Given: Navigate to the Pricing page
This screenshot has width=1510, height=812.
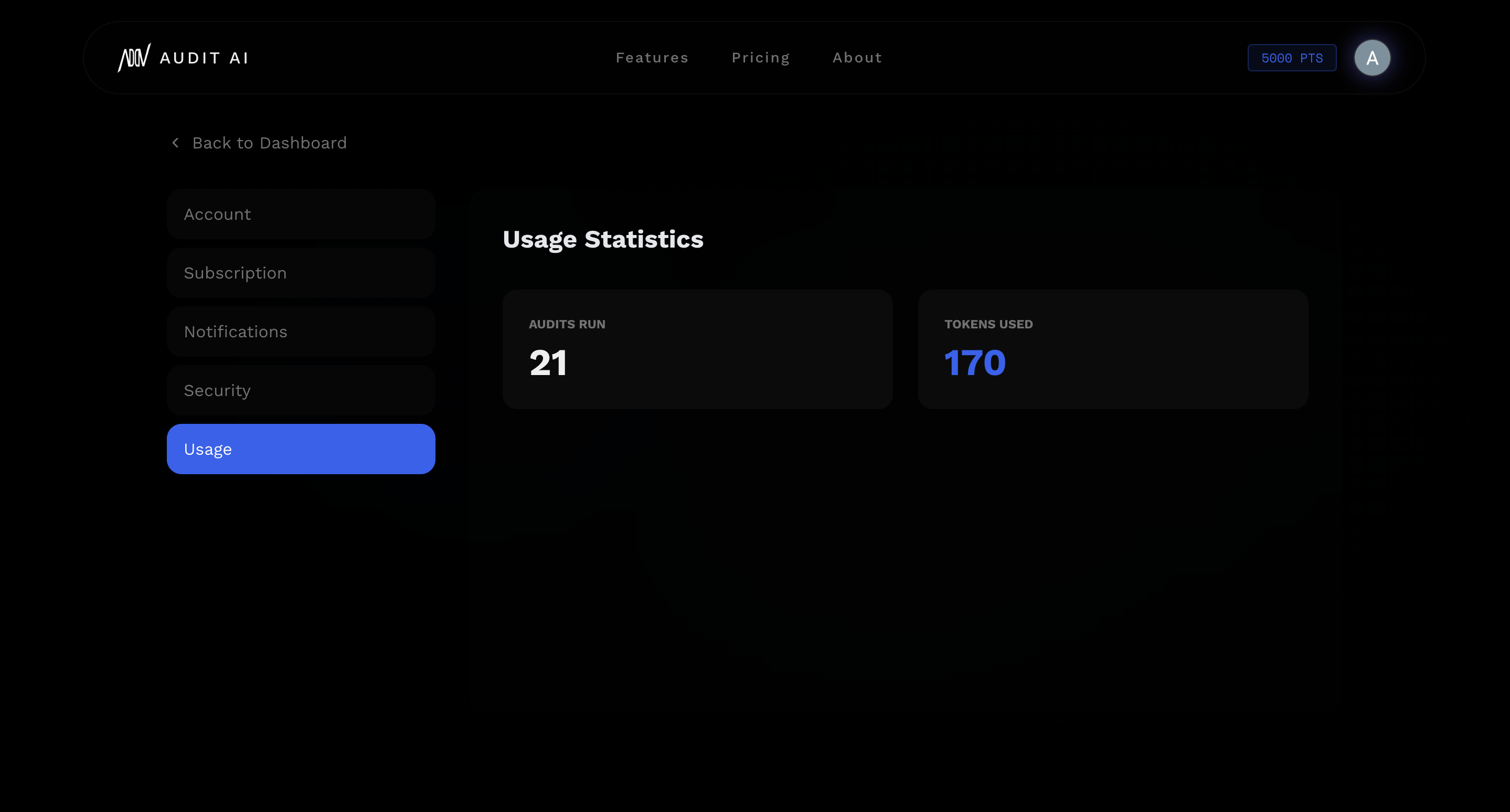Looking at the screenshot, I should tap(760, 57).
